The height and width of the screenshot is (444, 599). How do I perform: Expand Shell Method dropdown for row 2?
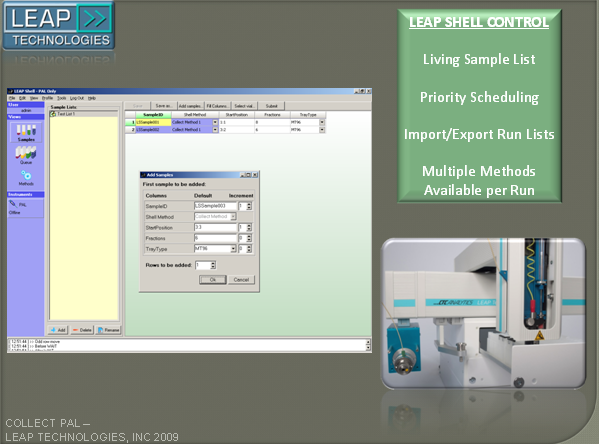point(215,130)
